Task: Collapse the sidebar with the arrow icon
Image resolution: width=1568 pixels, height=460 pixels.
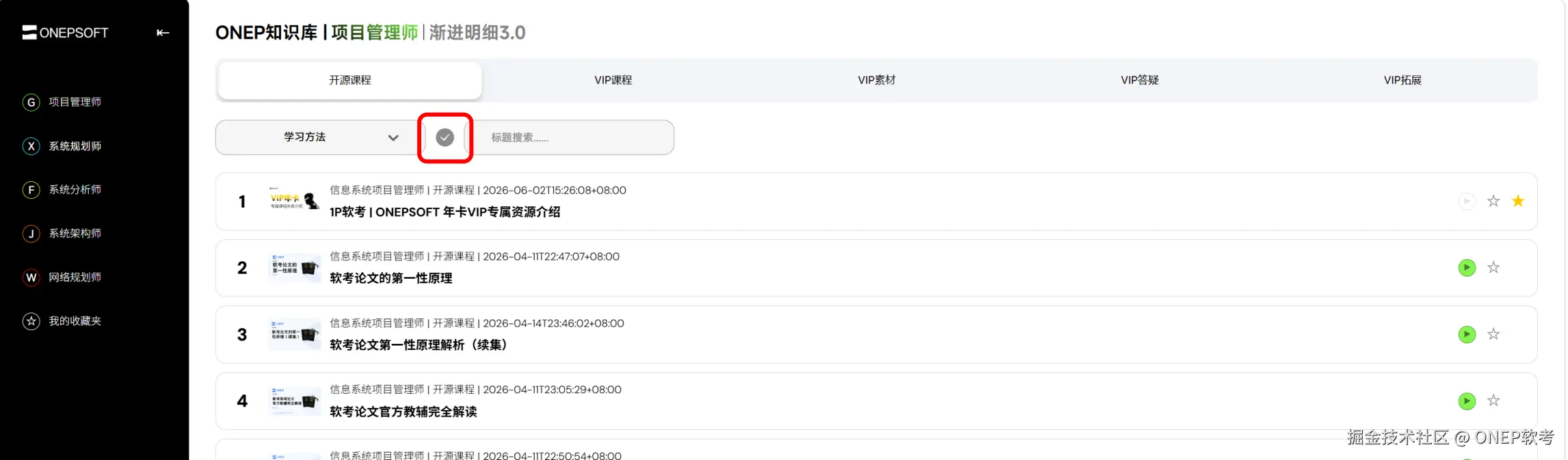Action: pyautogui.click(x=163, y=32)
